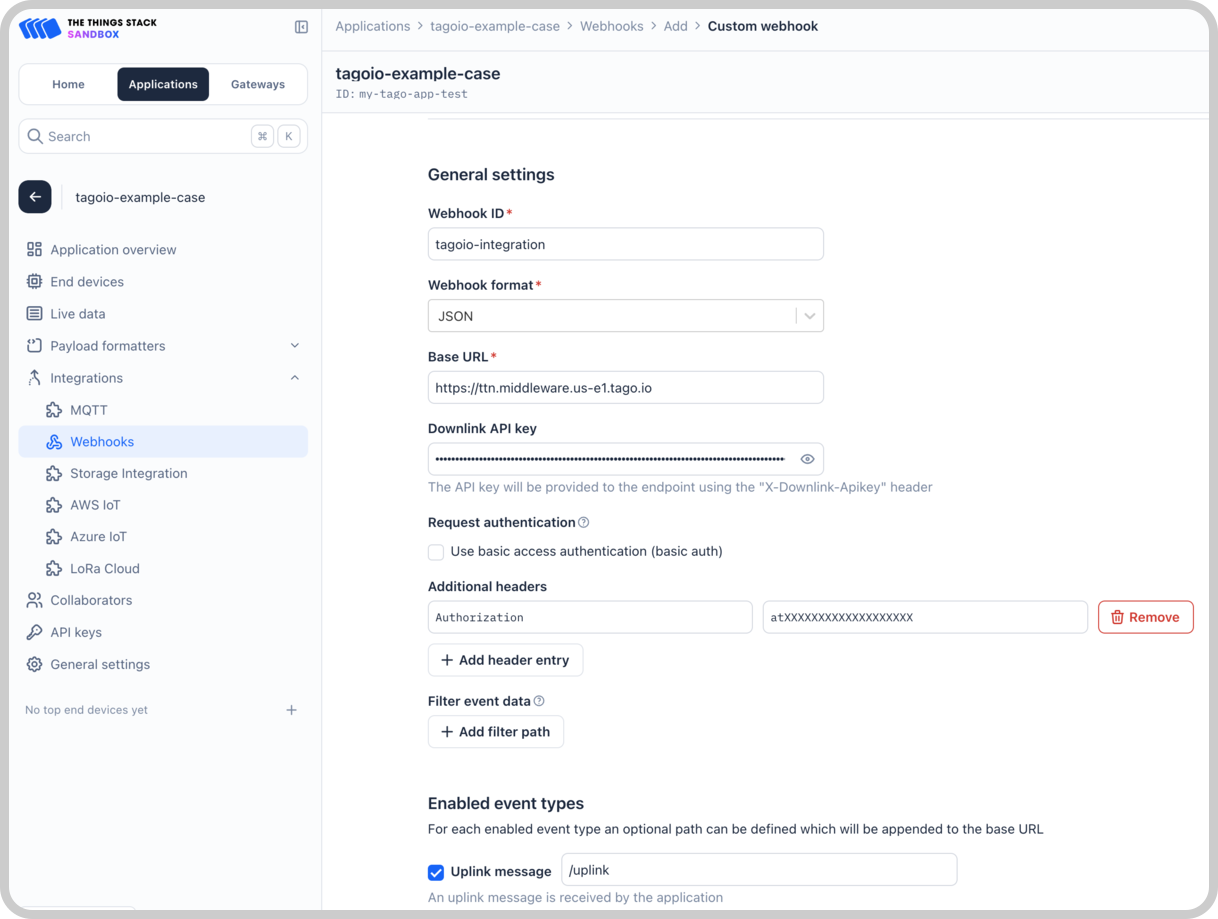
Task: Click the Azure IoT puzzle icon
Action: point(54,536)
